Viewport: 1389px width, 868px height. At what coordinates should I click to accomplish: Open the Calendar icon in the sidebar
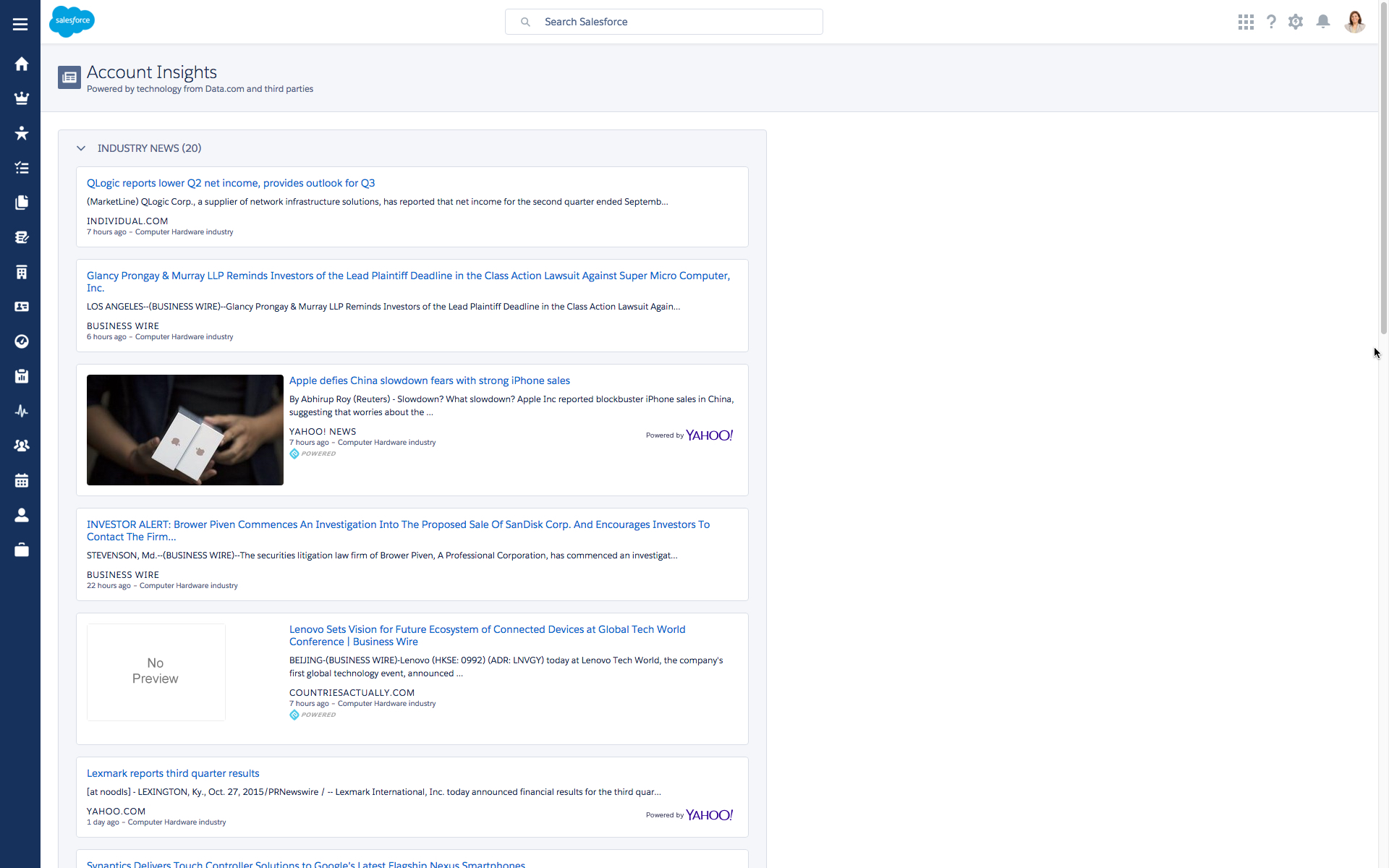click(x=22, y=480)
